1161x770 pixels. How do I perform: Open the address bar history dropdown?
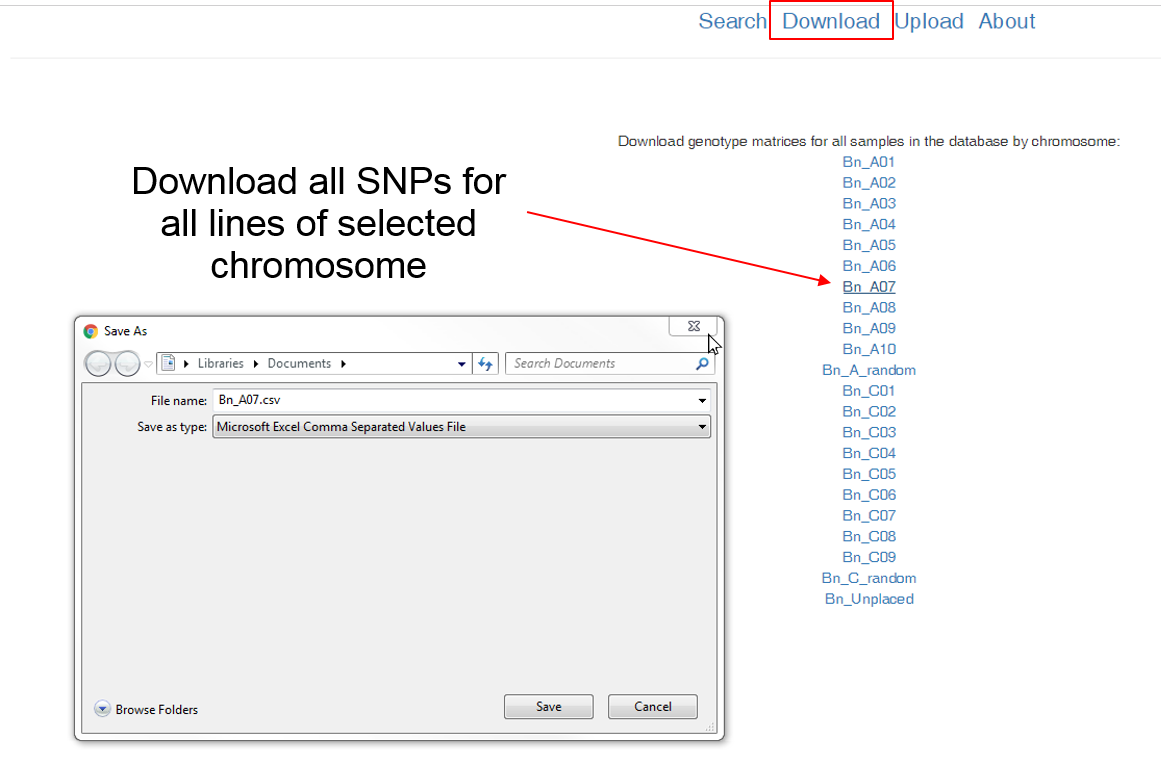[x=461, y=364]
